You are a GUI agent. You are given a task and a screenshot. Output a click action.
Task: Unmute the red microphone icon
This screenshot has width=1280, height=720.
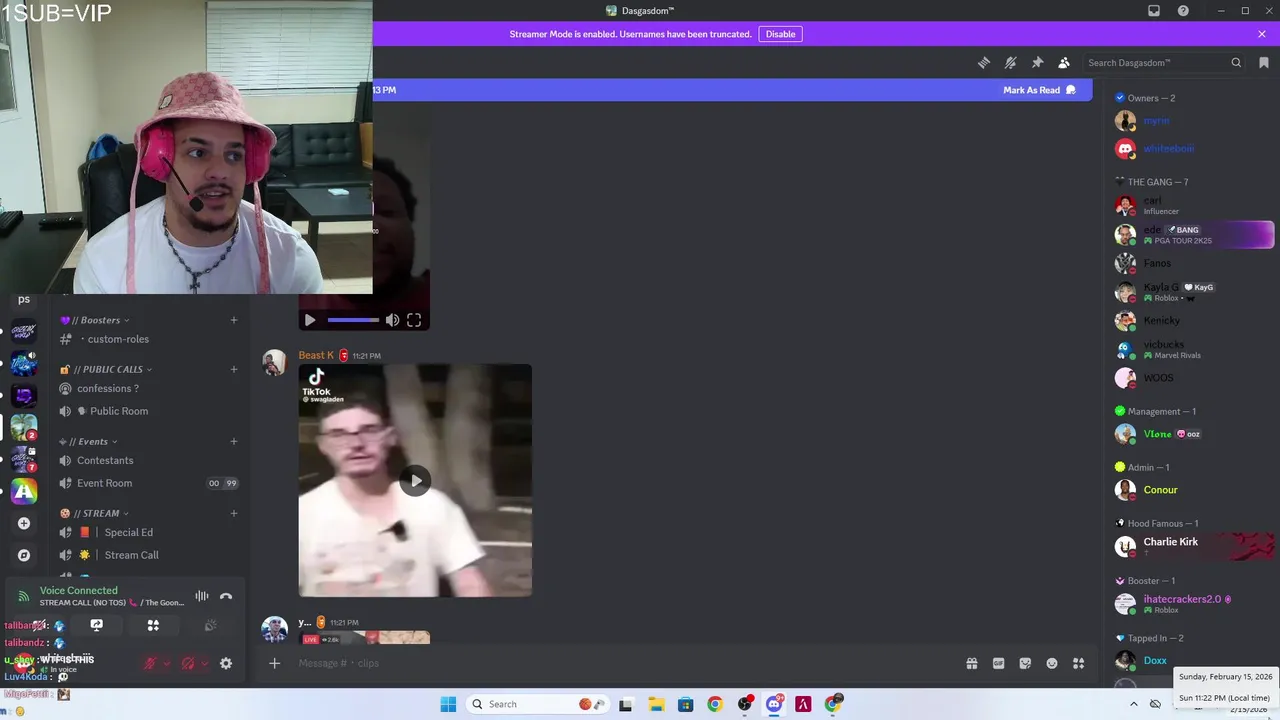tap(150, 663)
